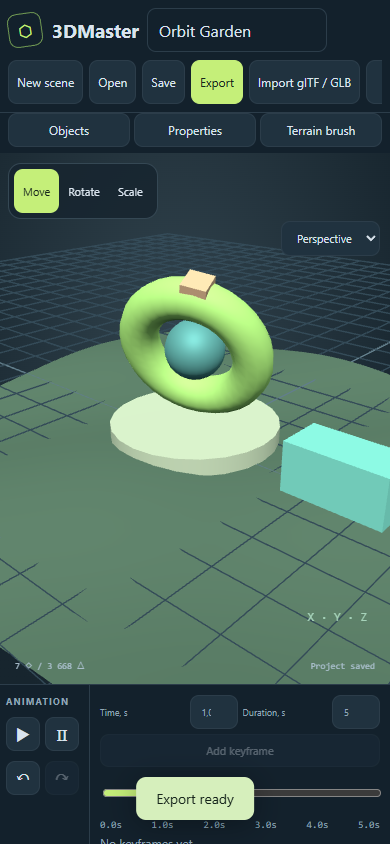Select the Scale transform mode
The width and height of the screenshot is (390, 844).
[130, 192]
